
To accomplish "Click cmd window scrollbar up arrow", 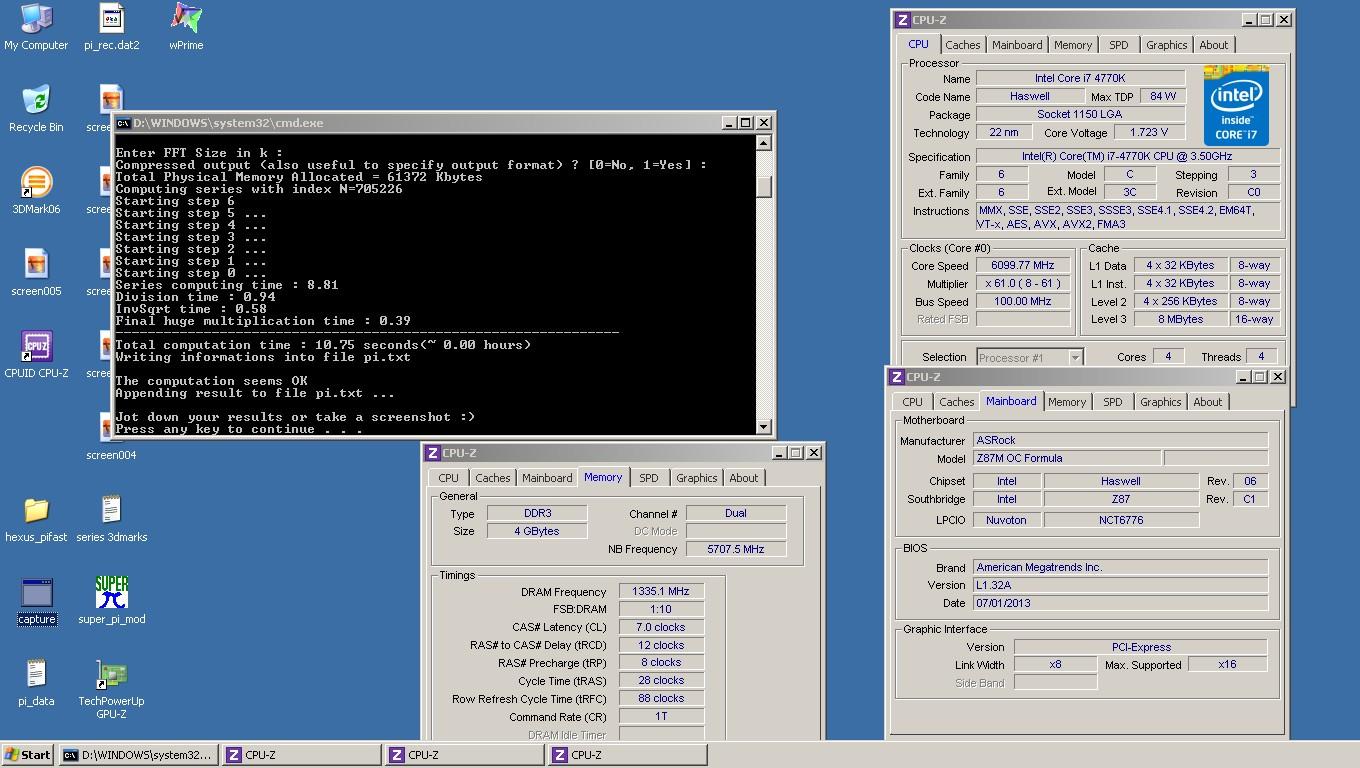I will tap(764, 142).
